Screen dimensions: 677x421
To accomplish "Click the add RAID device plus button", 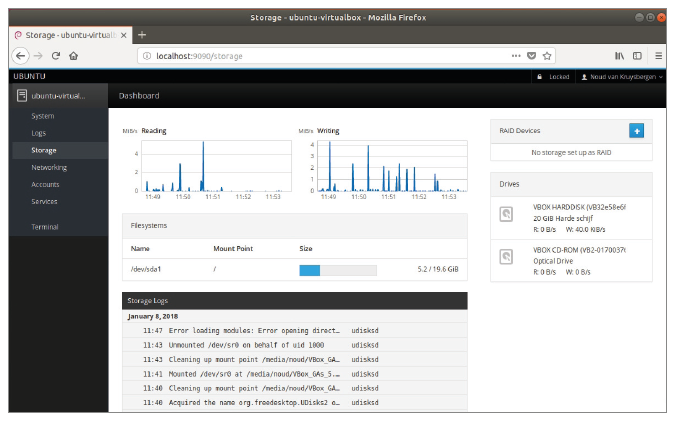I will click(x=636, y=130).
